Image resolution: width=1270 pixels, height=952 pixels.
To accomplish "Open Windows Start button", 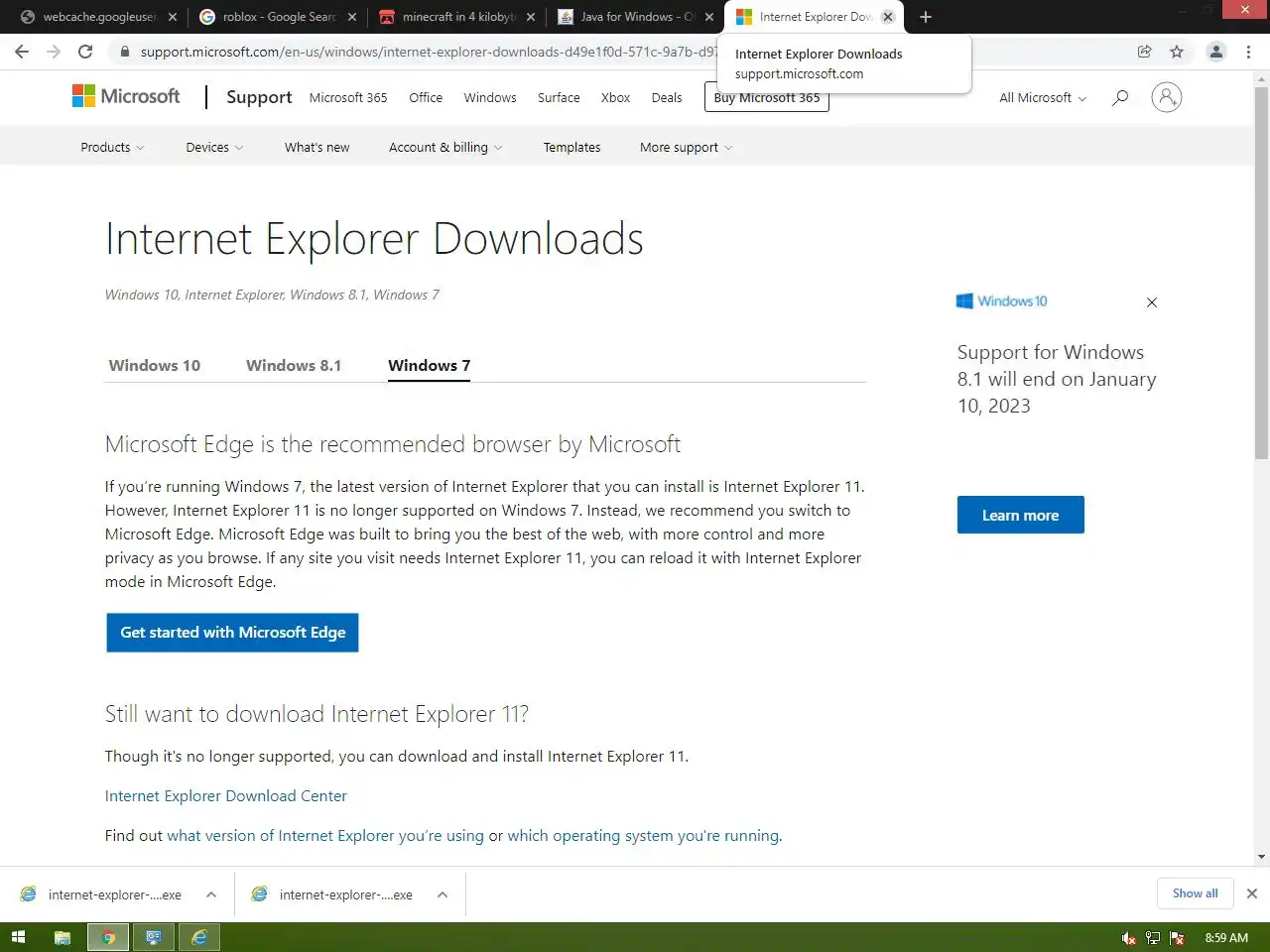I will (18, 937).
